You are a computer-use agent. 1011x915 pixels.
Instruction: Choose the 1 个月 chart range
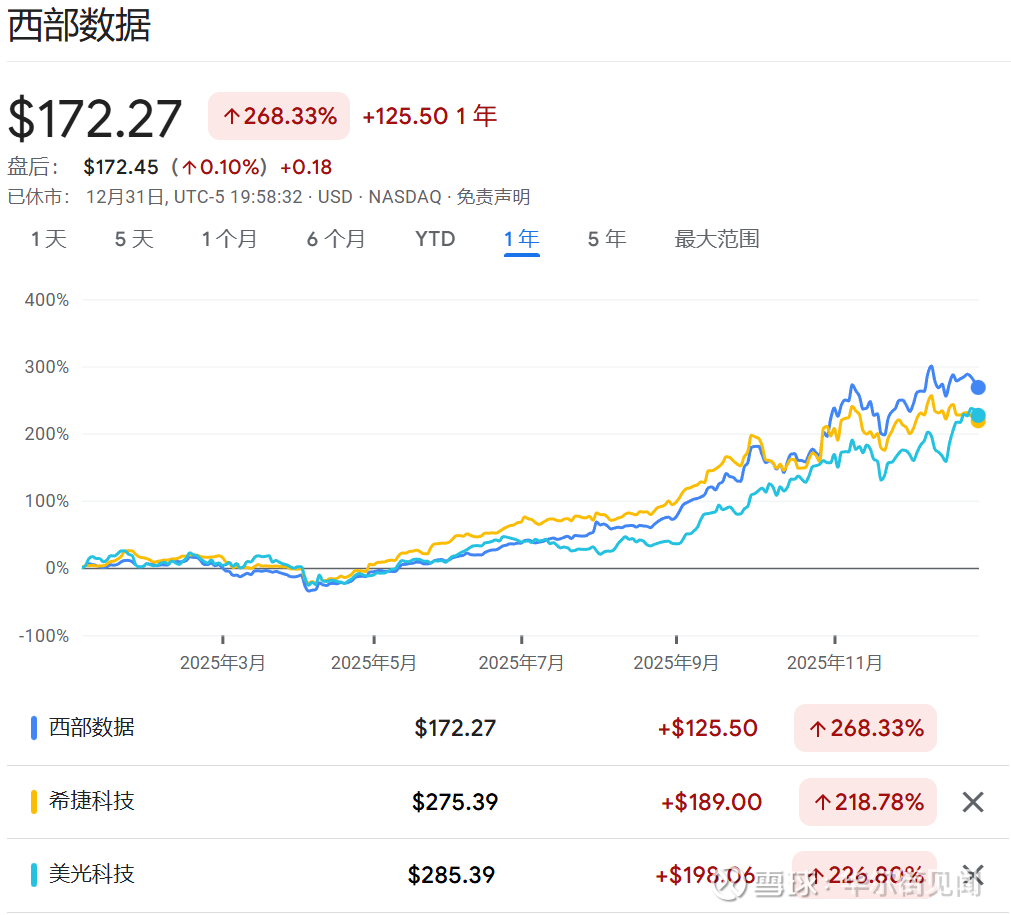tap(229, 239)
